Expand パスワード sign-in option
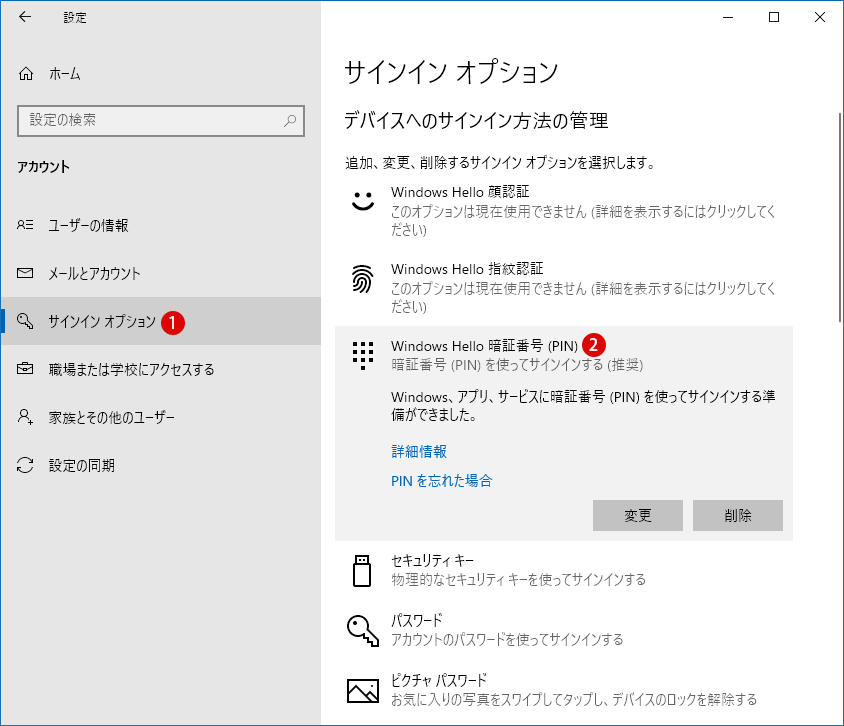The height and width of the screenshot is (726, 844). [564, 630]
